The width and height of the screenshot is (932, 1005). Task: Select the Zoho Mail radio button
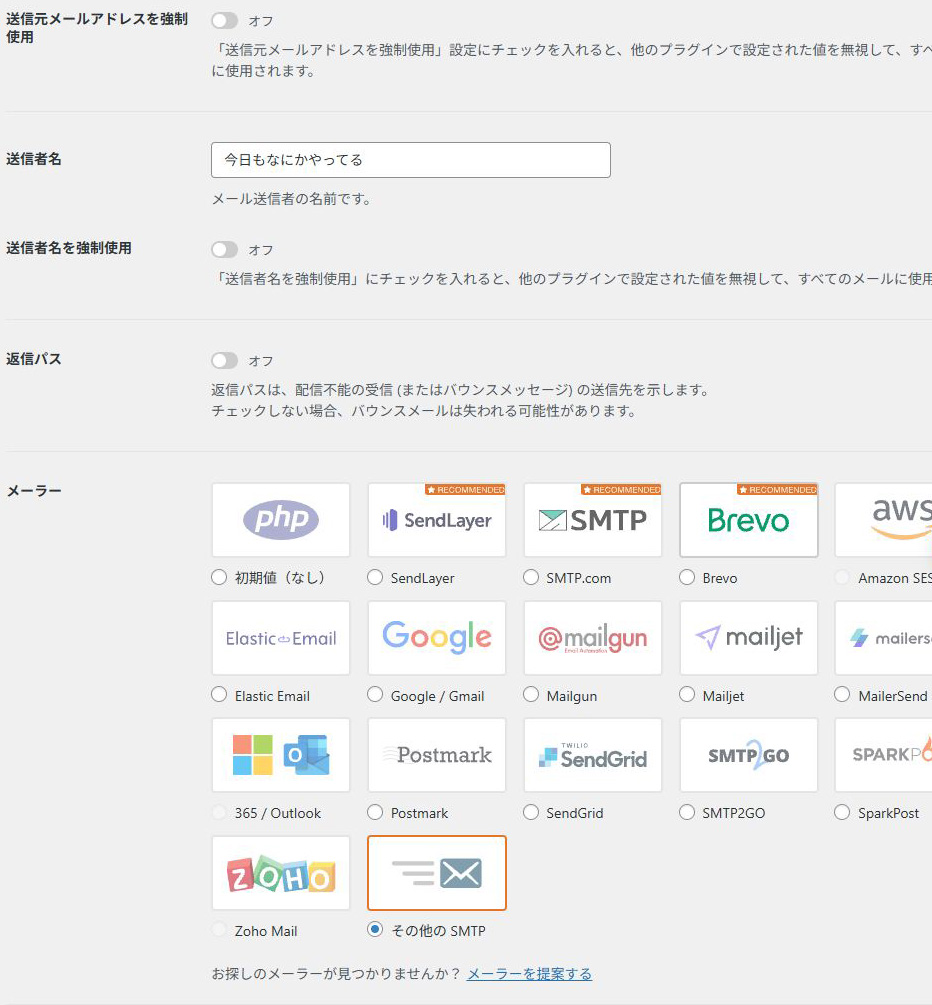coord(219,930)
